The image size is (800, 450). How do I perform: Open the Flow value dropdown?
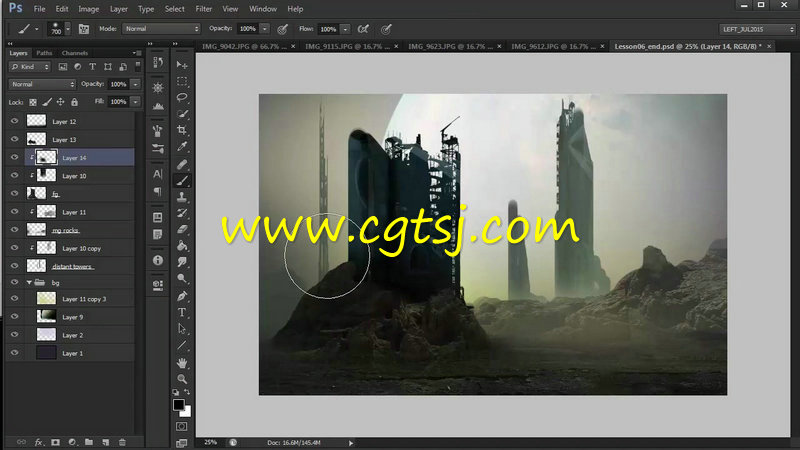coord(345,29)
